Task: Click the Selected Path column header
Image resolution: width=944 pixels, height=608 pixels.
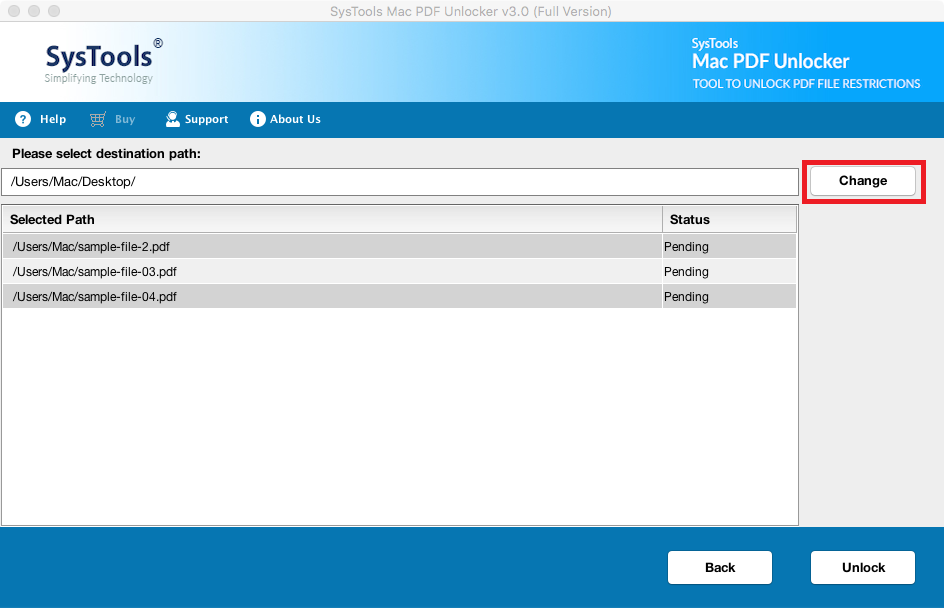Action: (x=332, y=220)
